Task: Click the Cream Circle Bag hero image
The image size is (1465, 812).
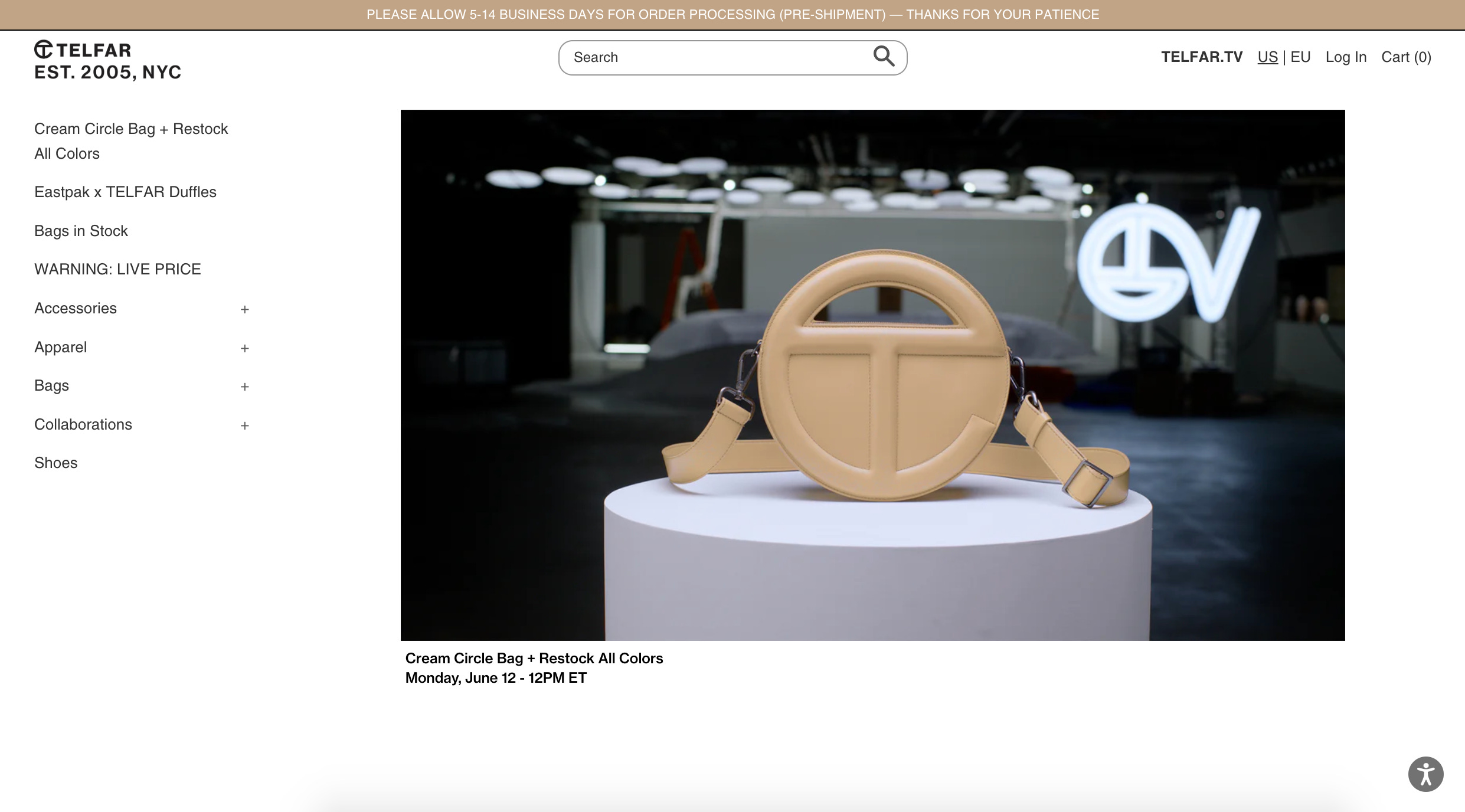Action: (872, 375)
